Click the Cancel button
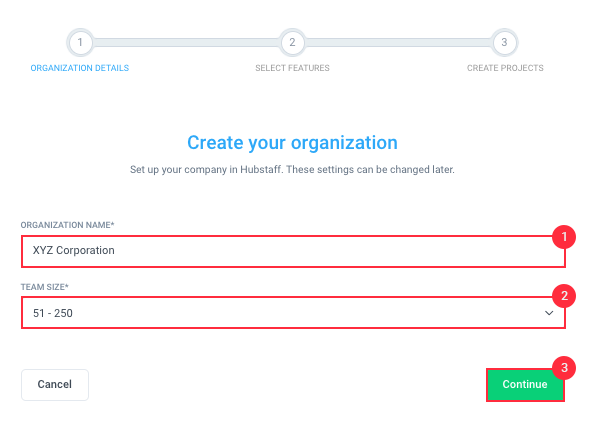Viewport: 592px width, 430px height. (x=55, y=385)
